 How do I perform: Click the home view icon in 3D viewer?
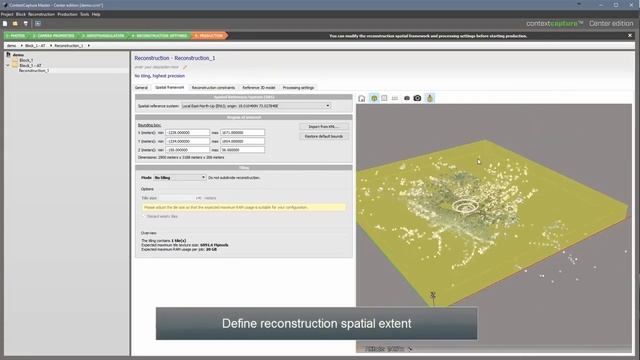(362, 98)
